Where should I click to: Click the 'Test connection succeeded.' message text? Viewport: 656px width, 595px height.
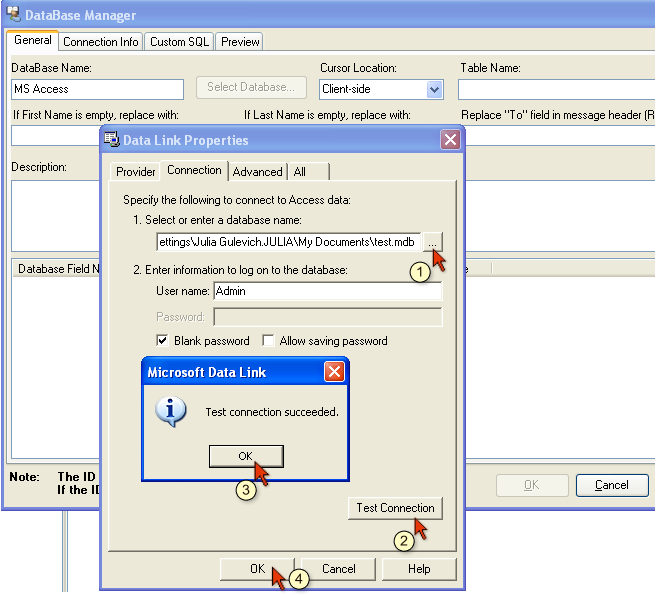pos(272,412)
